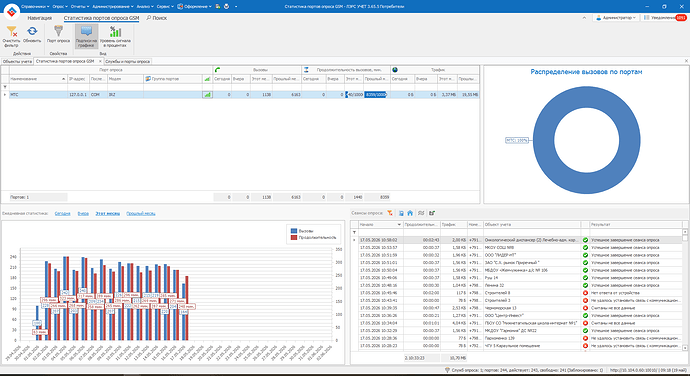Click the Группа портов column header
This screenshot has height=376, width=690.
pos(172,79)
